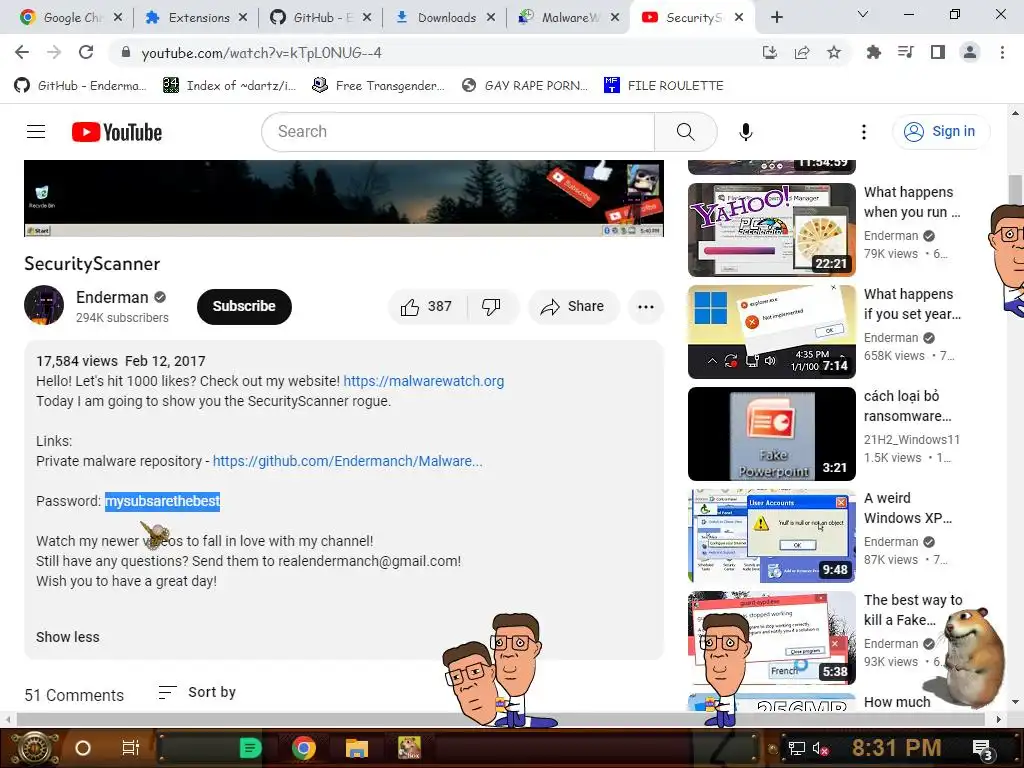Viewport: 1024px width, 768px height.
Task: Open Sort by comments options
Action: click(197, 692)
